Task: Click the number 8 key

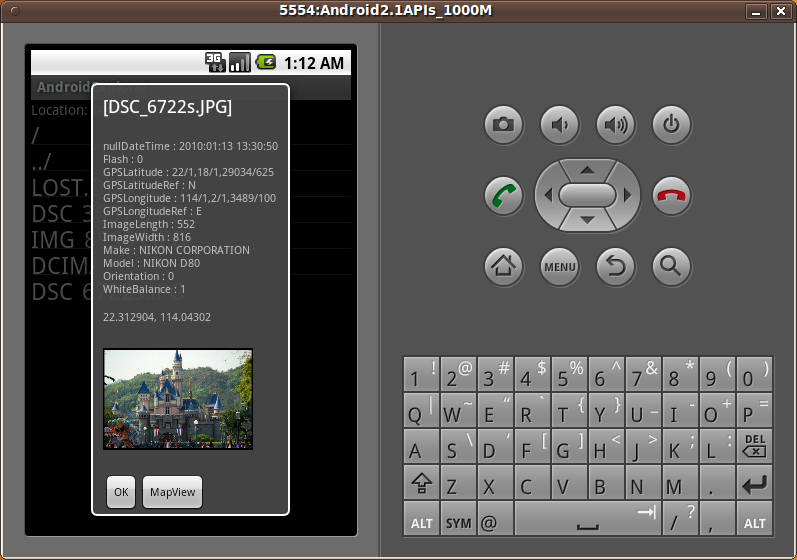Action: click(680, 374)
